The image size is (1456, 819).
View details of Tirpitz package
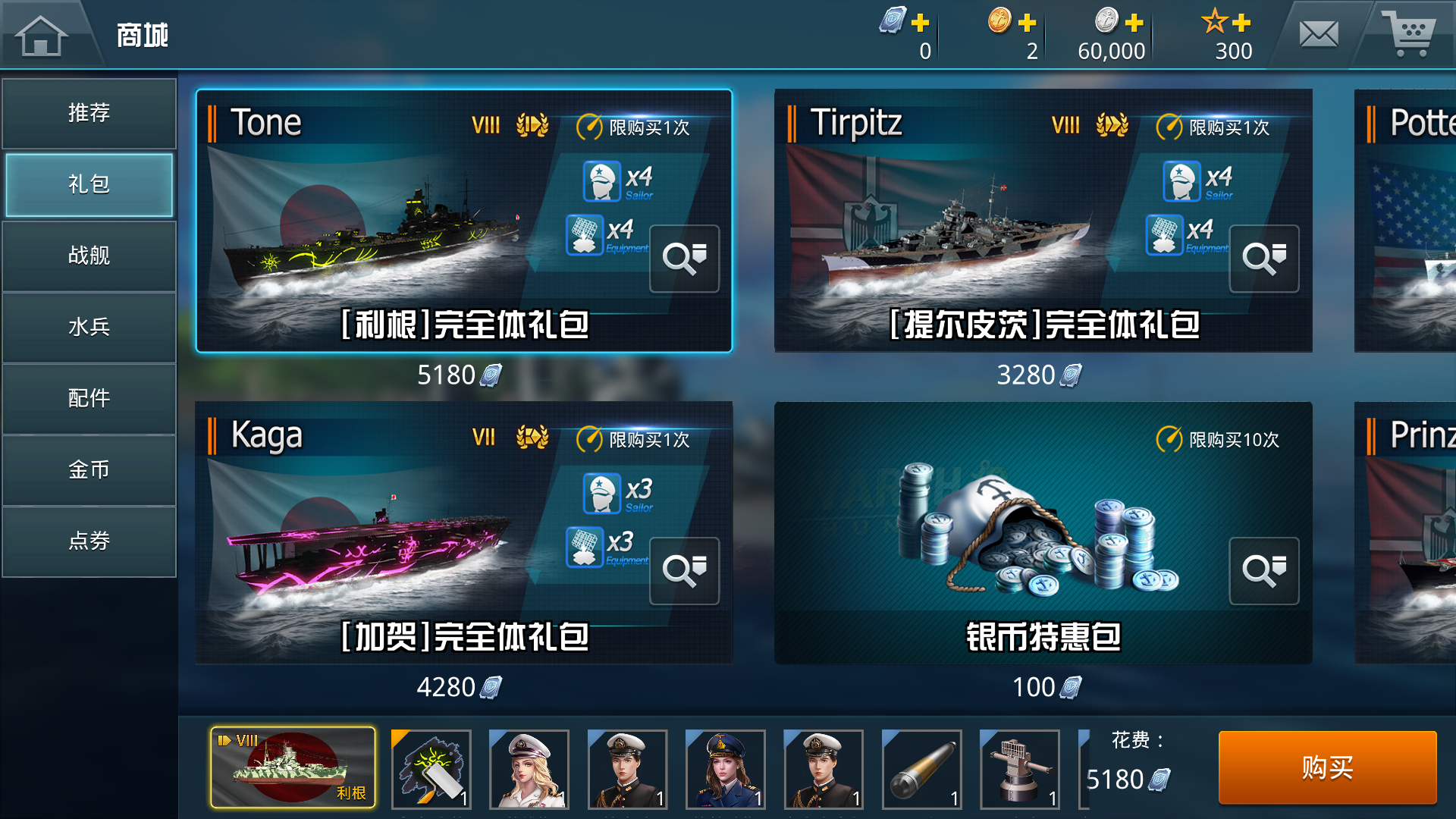[x=1263, y=259]
